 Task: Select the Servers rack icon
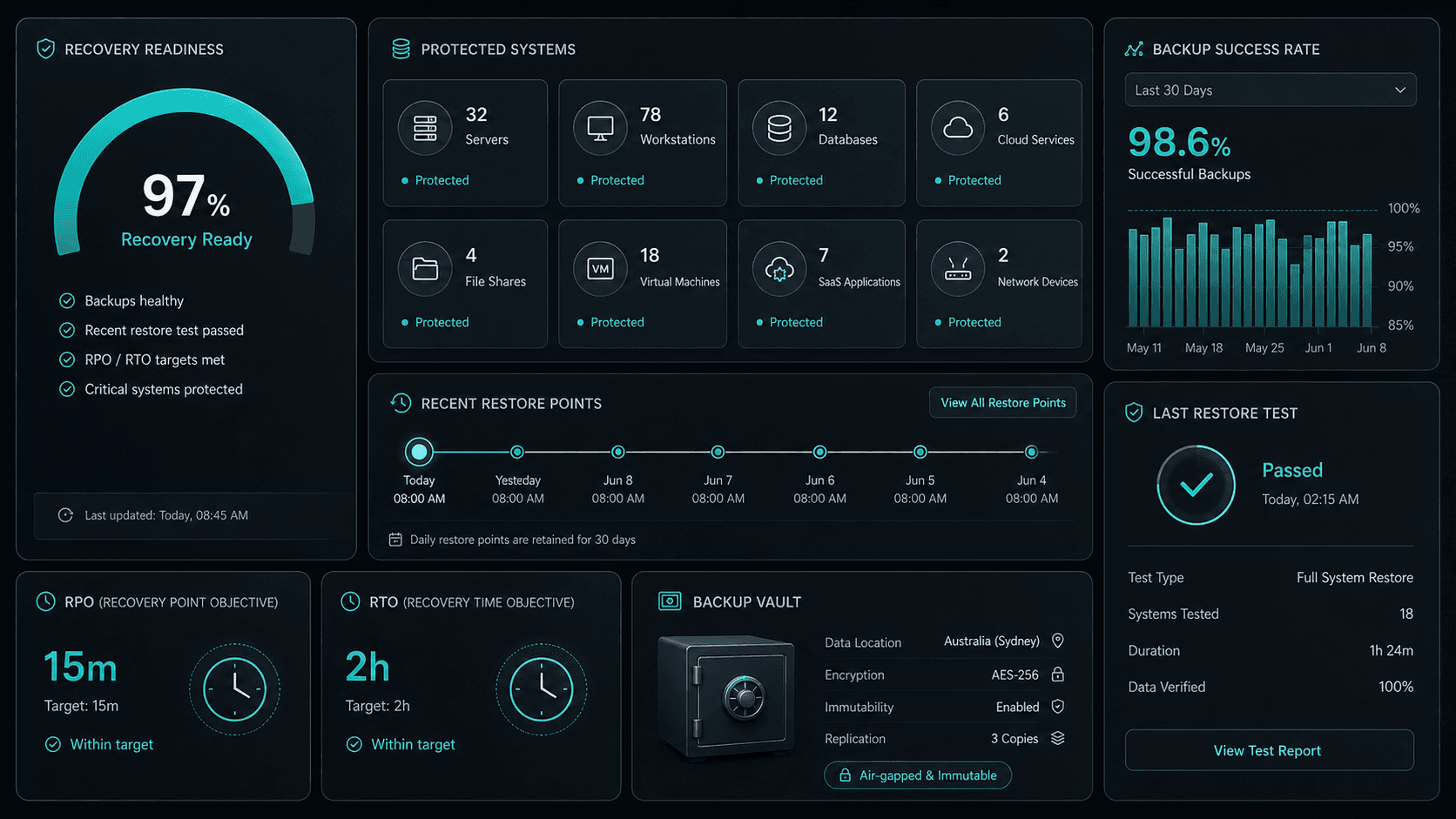pos(425,128)
